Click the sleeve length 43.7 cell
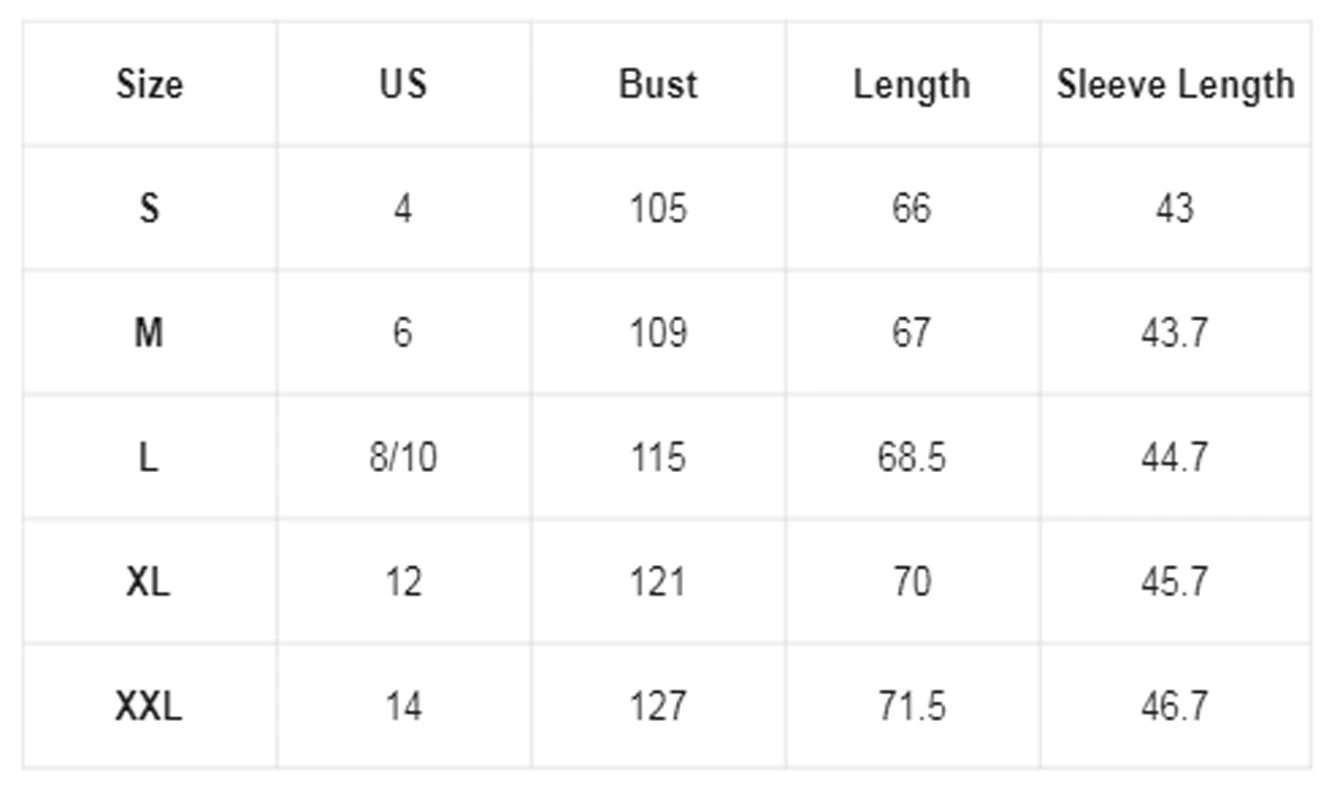This screenshot has width=1340, height=800. pos(1175,332)
